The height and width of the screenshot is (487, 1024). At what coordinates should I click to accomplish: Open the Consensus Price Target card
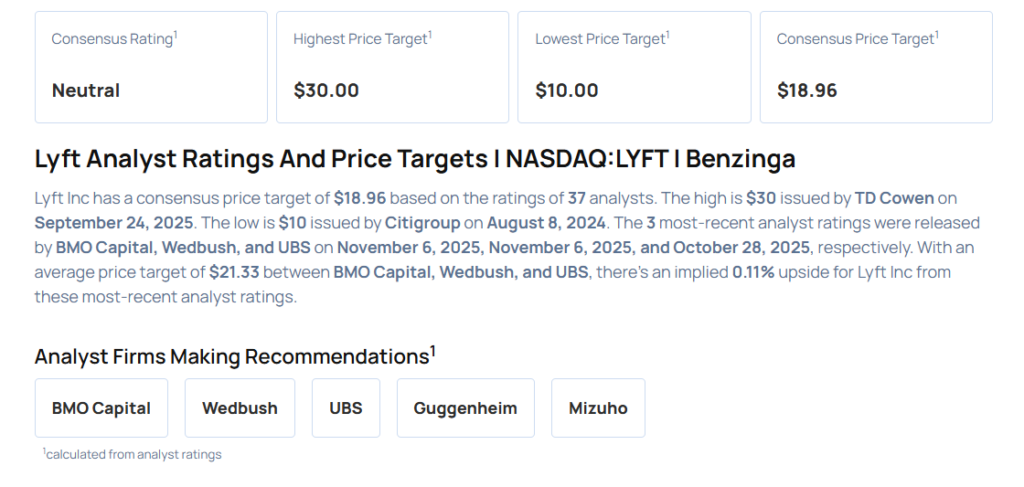coord(876,66)
